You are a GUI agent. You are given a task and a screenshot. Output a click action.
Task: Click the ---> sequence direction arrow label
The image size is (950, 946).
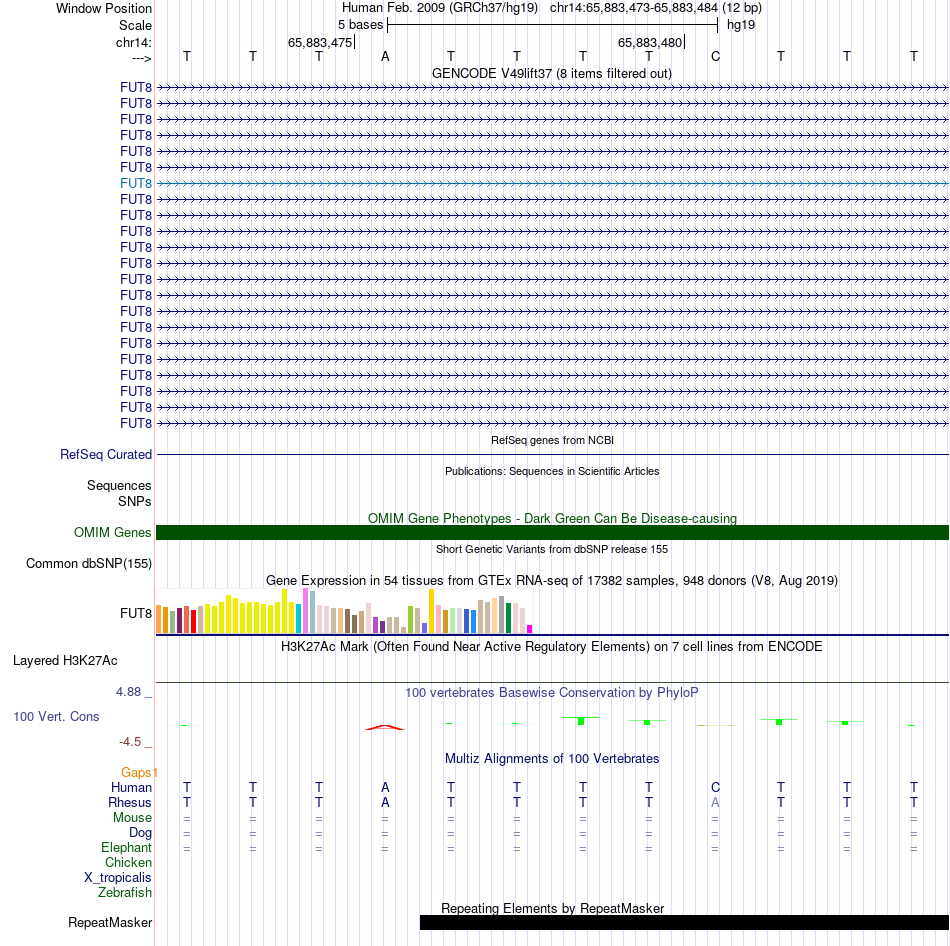click(x=141, y=58)
